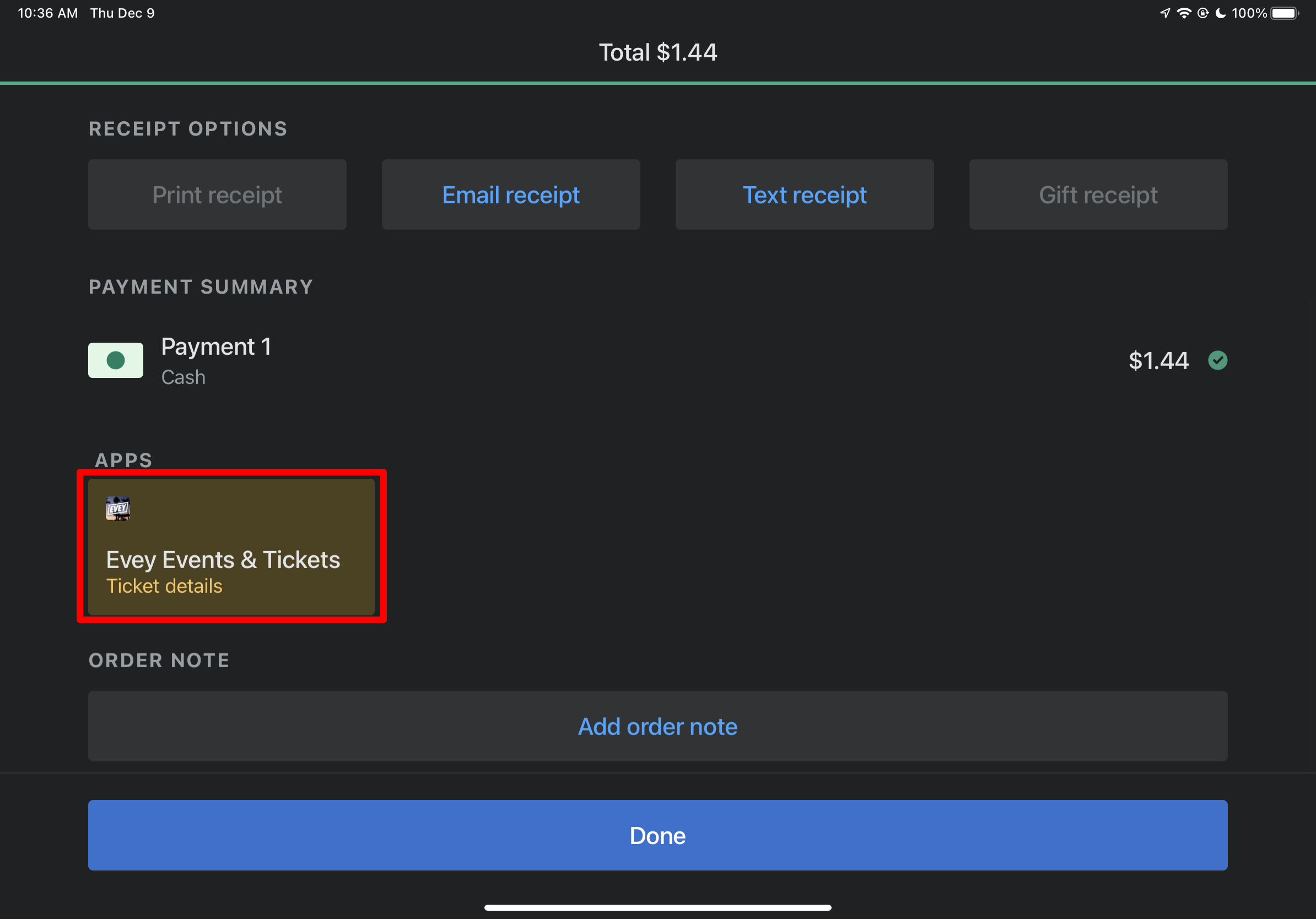This screenshot has height=919, width=1316.
Task: Add an order note
Action: tap(657, 727)
